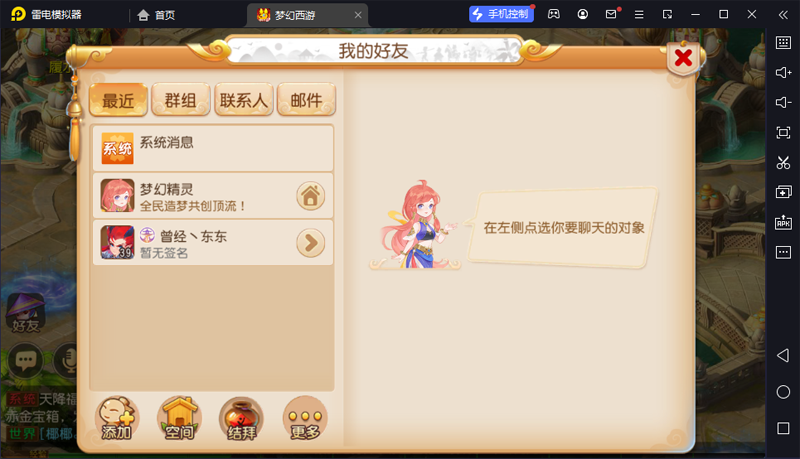Open the 更多 more options icon
This screenshot has width=800, height=459.
point(305,418)
